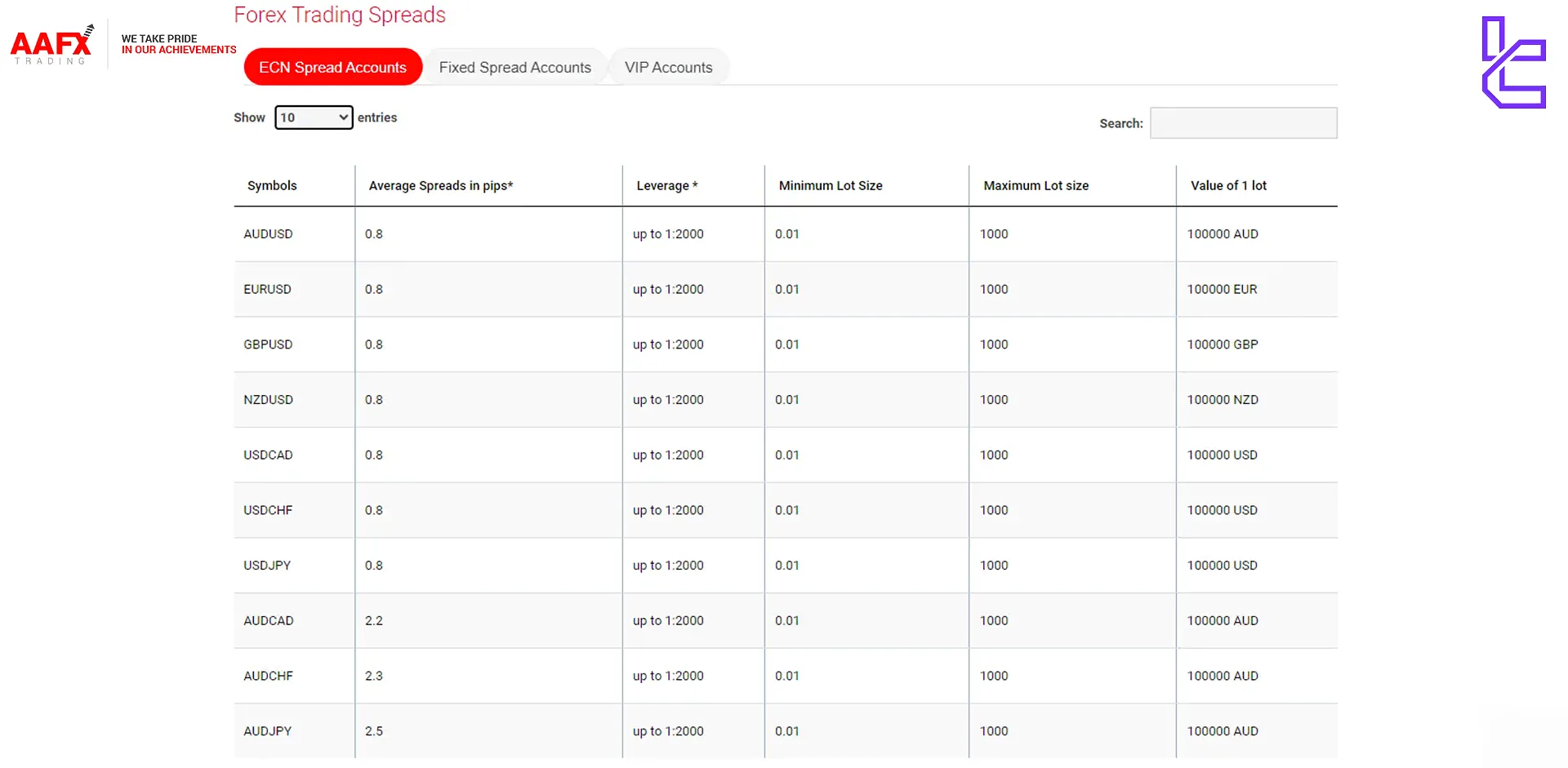
Task: Open the Show entries dropdown
Action: click(314, 118)
